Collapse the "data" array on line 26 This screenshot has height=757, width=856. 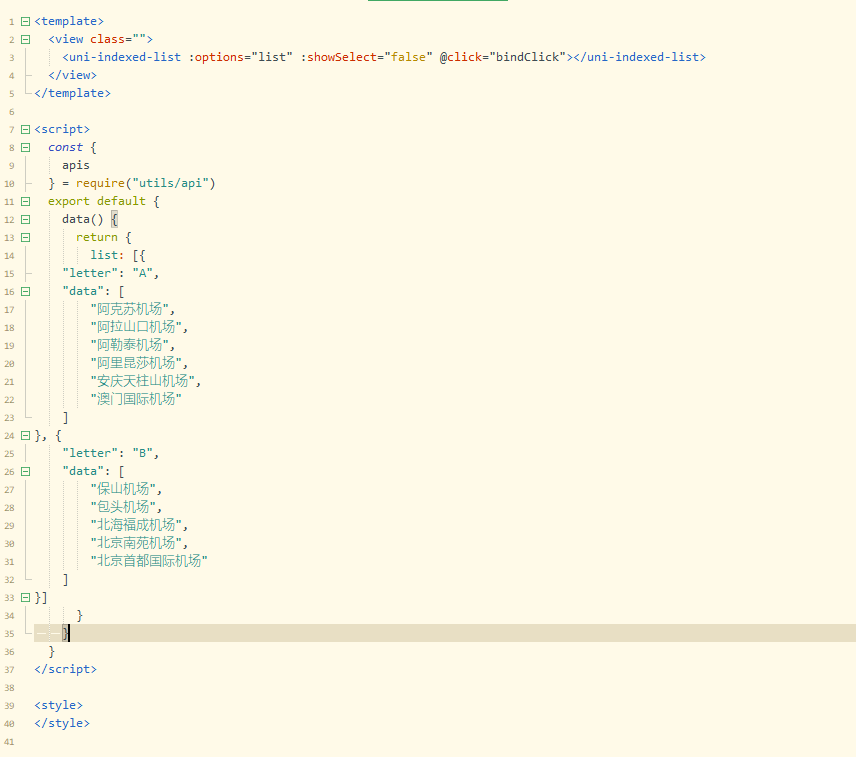[x=25, y=472]
